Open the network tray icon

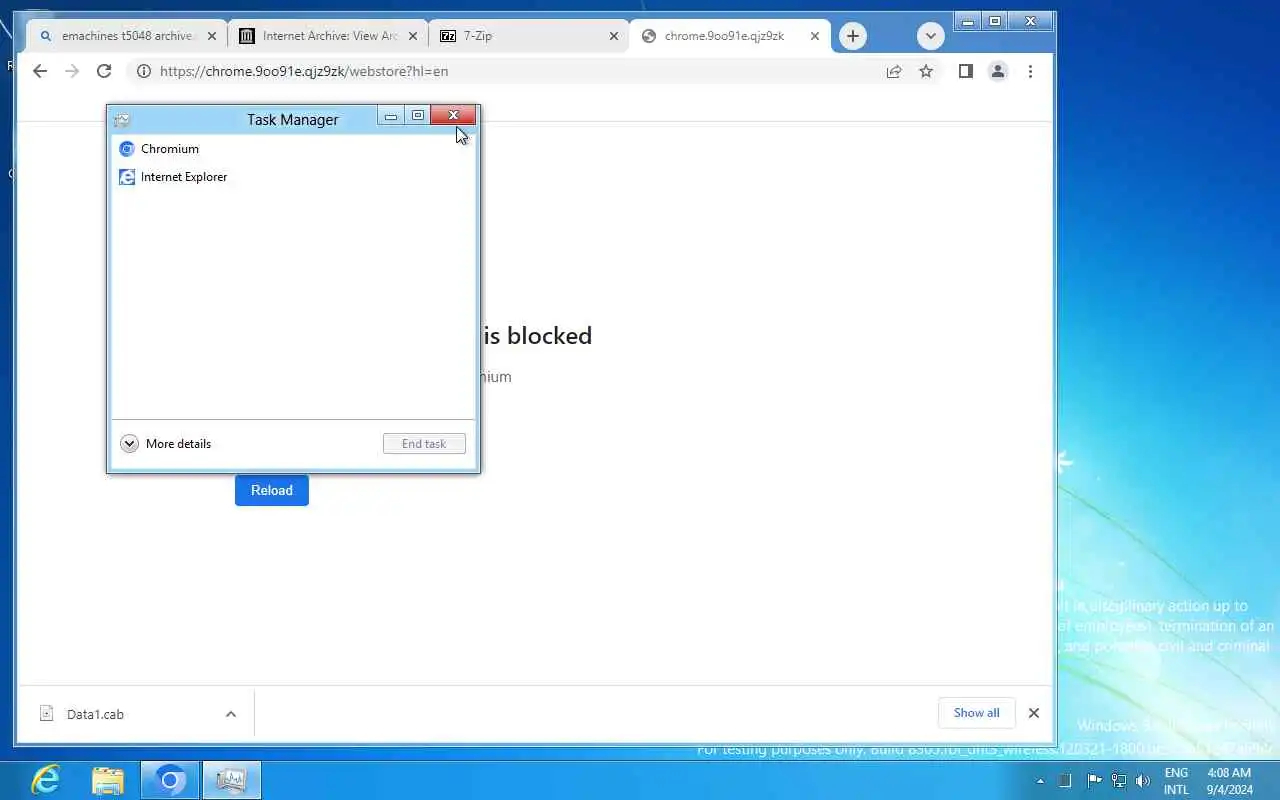coord(1118,781)
